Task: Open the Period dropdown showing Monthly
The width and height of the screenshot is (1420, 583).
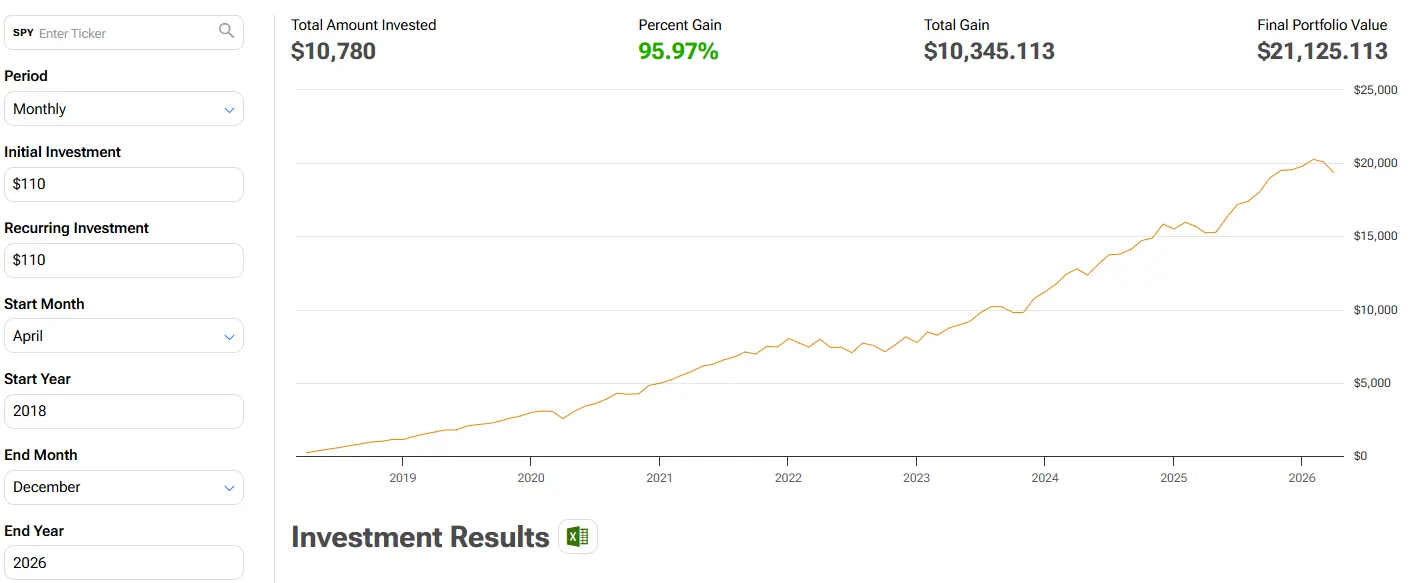Action: point(124,109)
